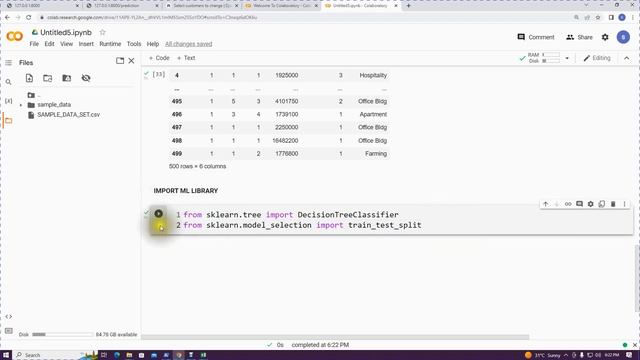Click the table cell 16482200
Viewport: 640px width, 360px height.
pyautogui.click(x=285, y=140)
